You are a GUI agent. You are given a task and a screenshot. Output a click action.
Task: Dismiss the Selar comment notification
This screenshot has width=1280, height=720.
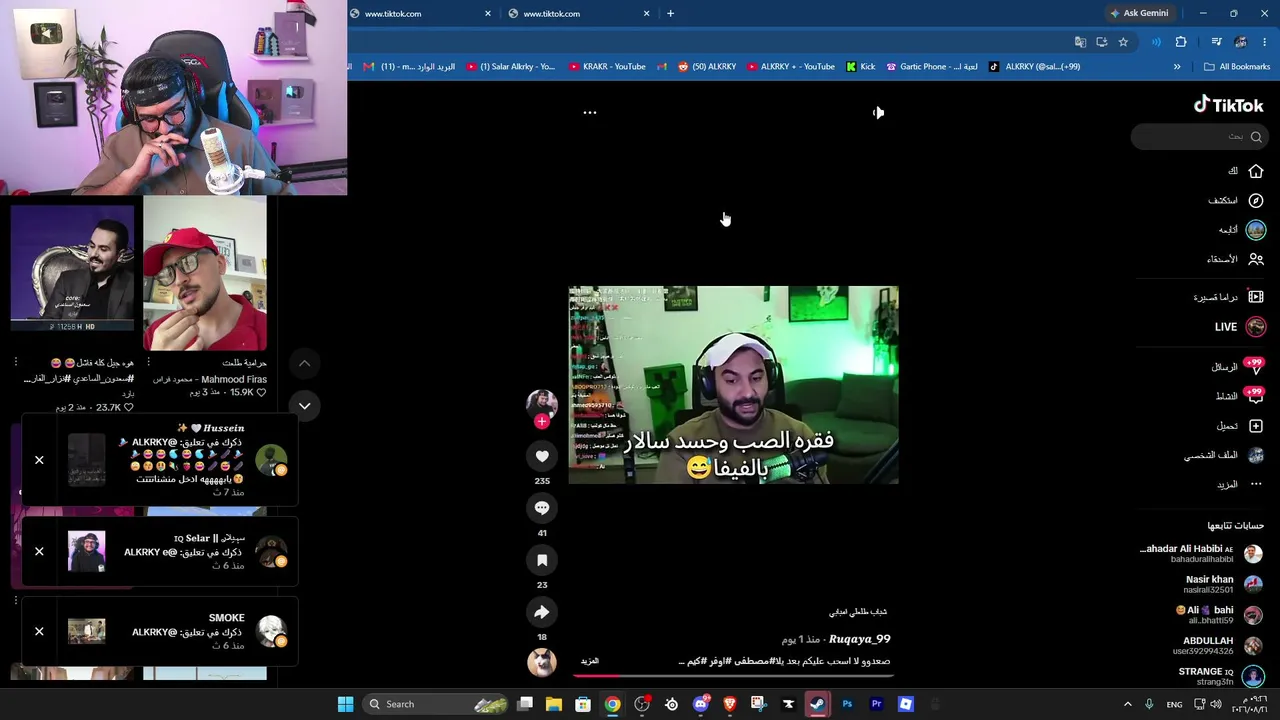tap(39, 552)
